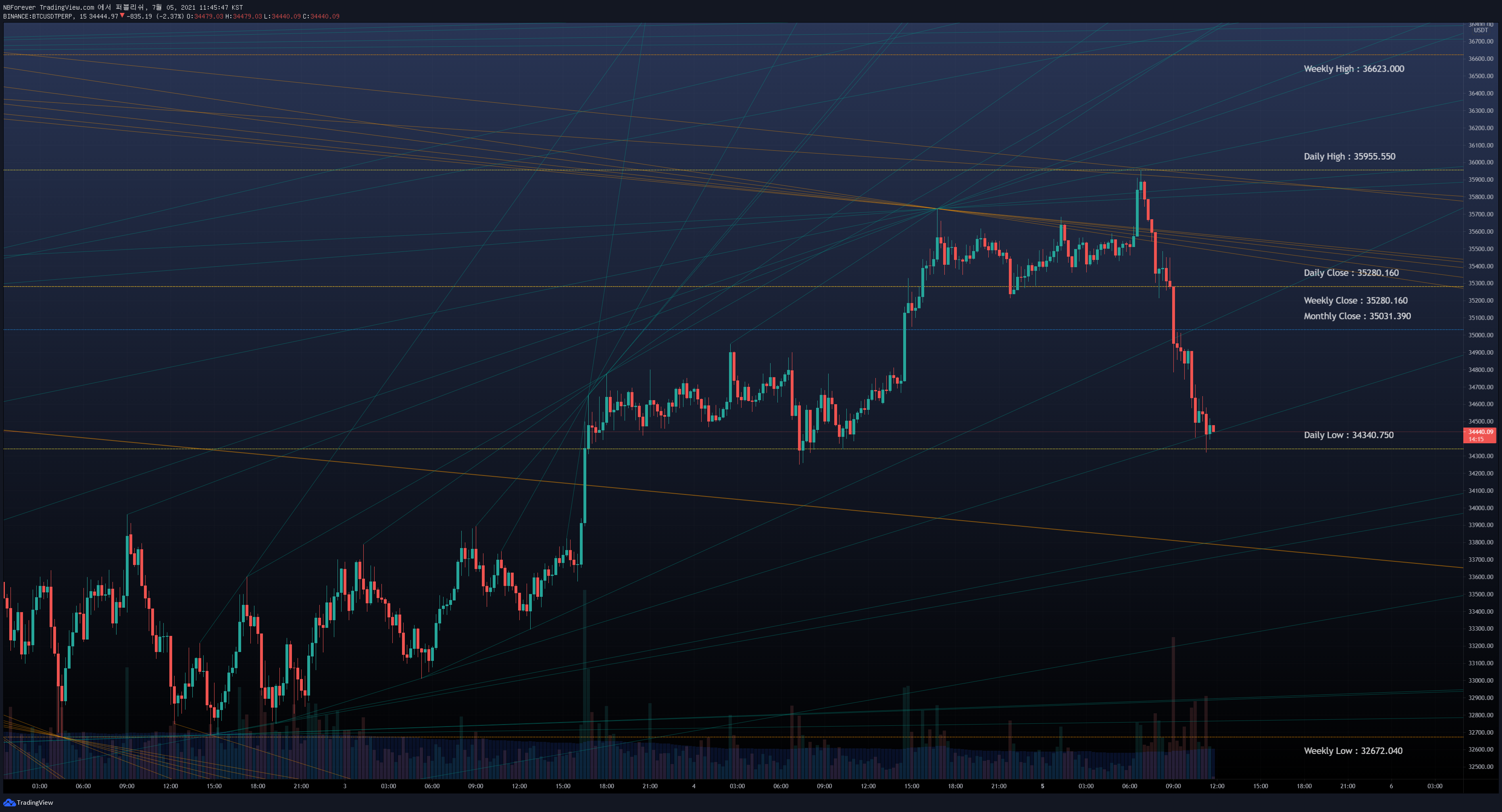This screenshot has height=812, width=1502.
Task: Click 32500.00 on the price axis
Action: 1480,766
